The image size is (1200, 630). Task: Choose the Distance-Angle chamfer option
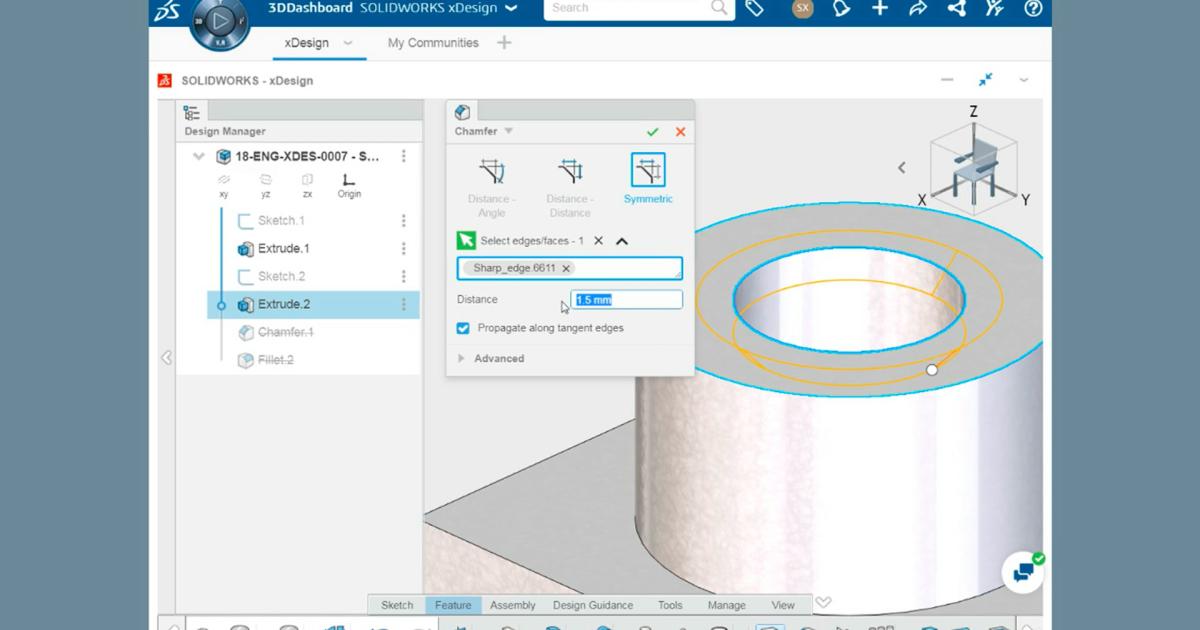coord(491,170)
